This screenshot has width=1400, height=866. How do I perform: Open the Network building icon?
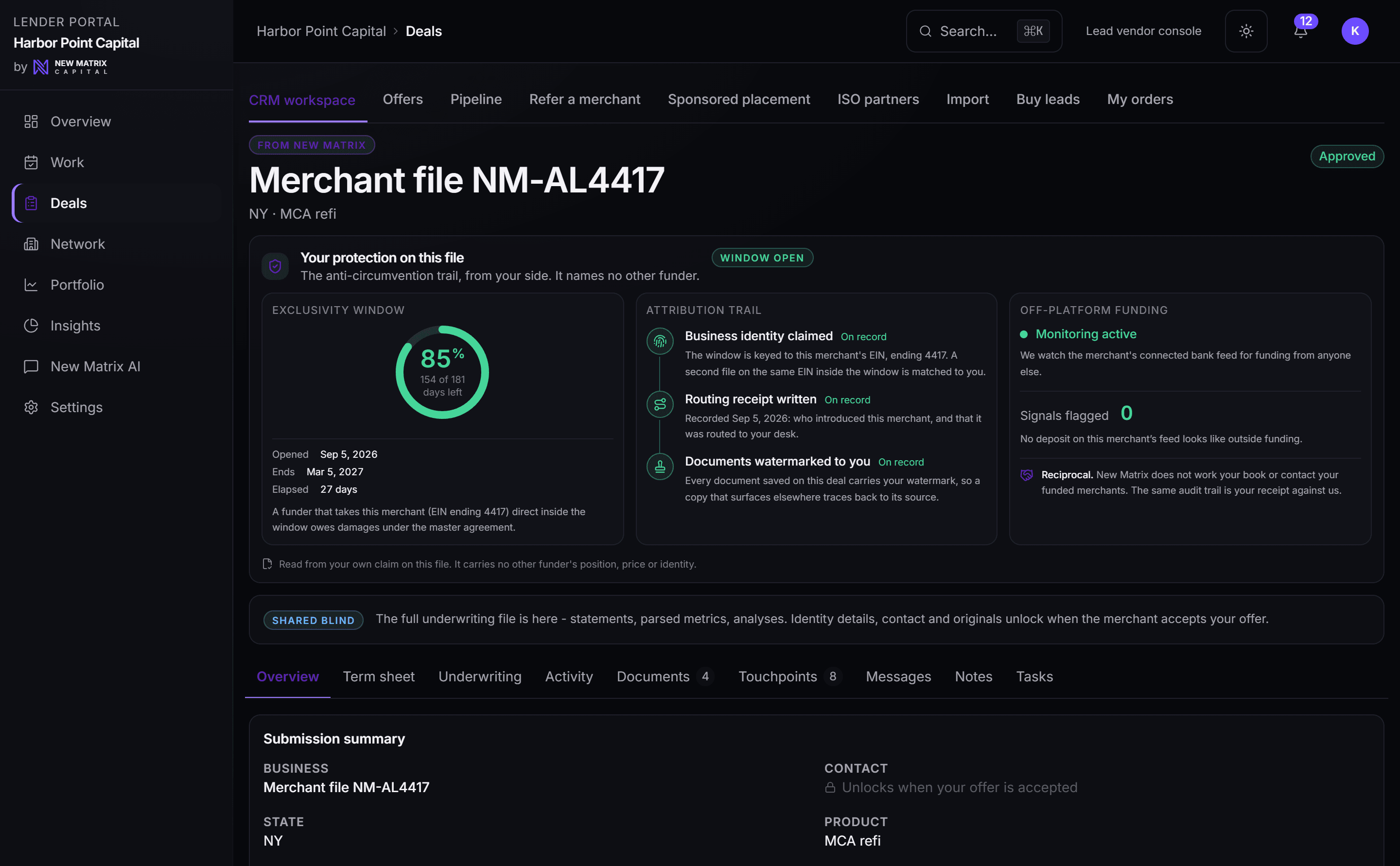pos(31,244)
